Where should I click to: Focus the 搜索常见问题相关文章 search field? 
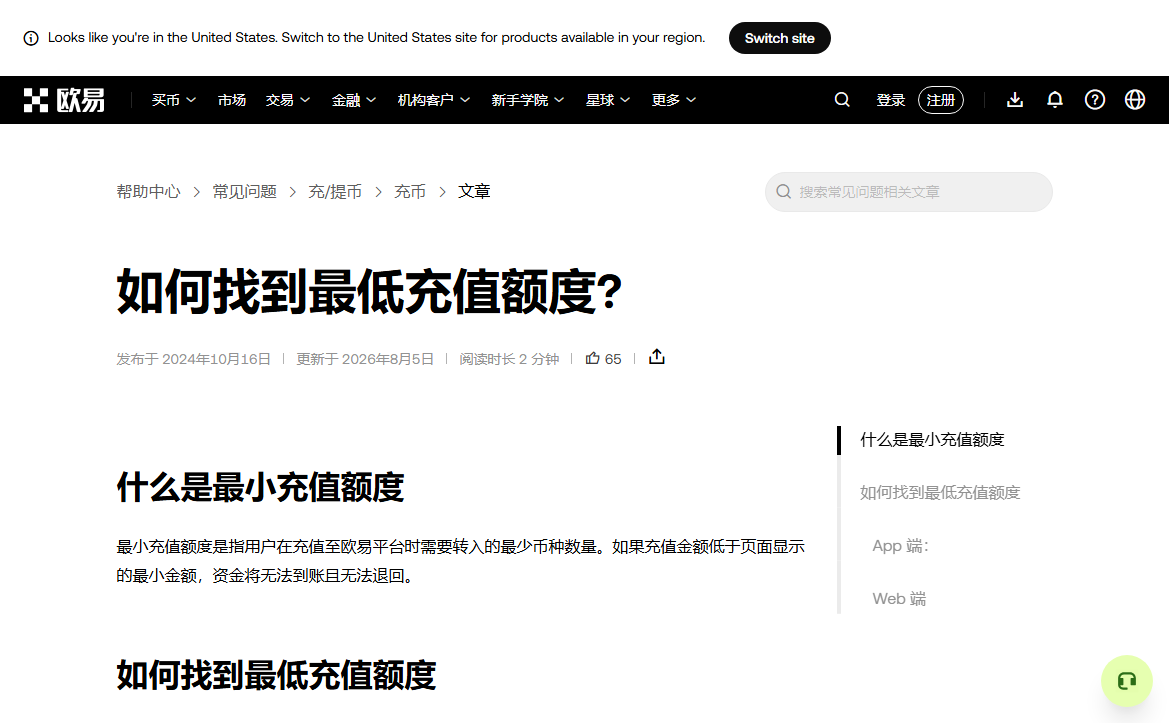click(909, 192)
